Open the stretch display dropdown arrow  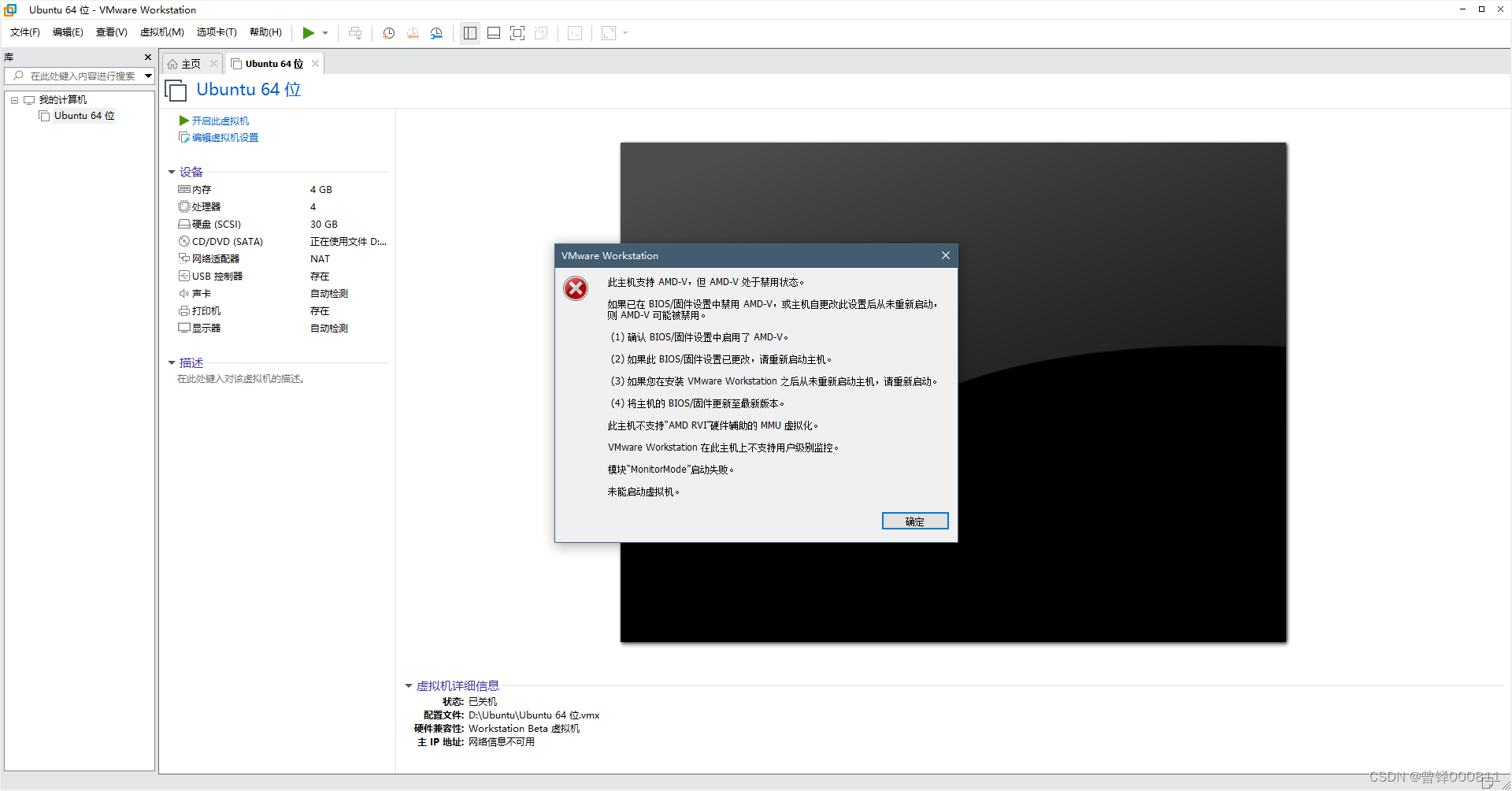click(625, 33)
